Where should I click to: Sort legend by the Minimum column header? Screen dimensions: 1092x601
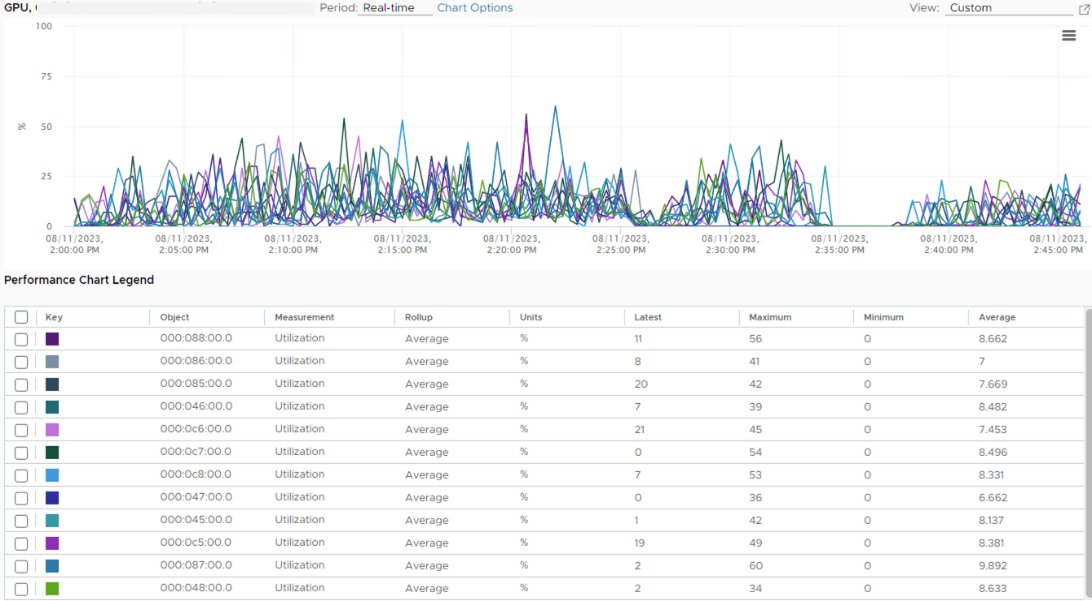point(883,317)
